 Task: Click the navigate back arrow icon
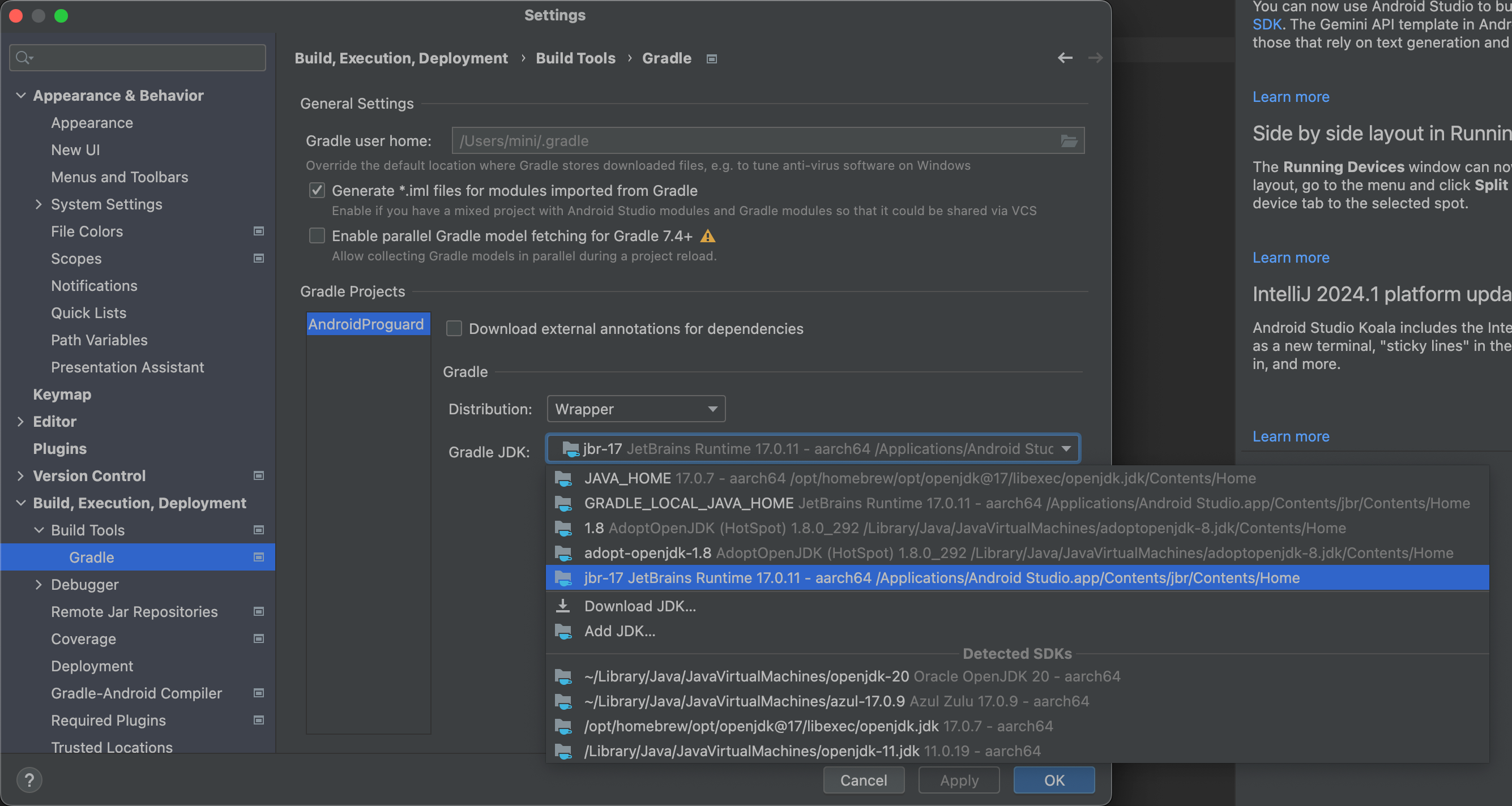pyautogui.click(x=1065, y=57)
